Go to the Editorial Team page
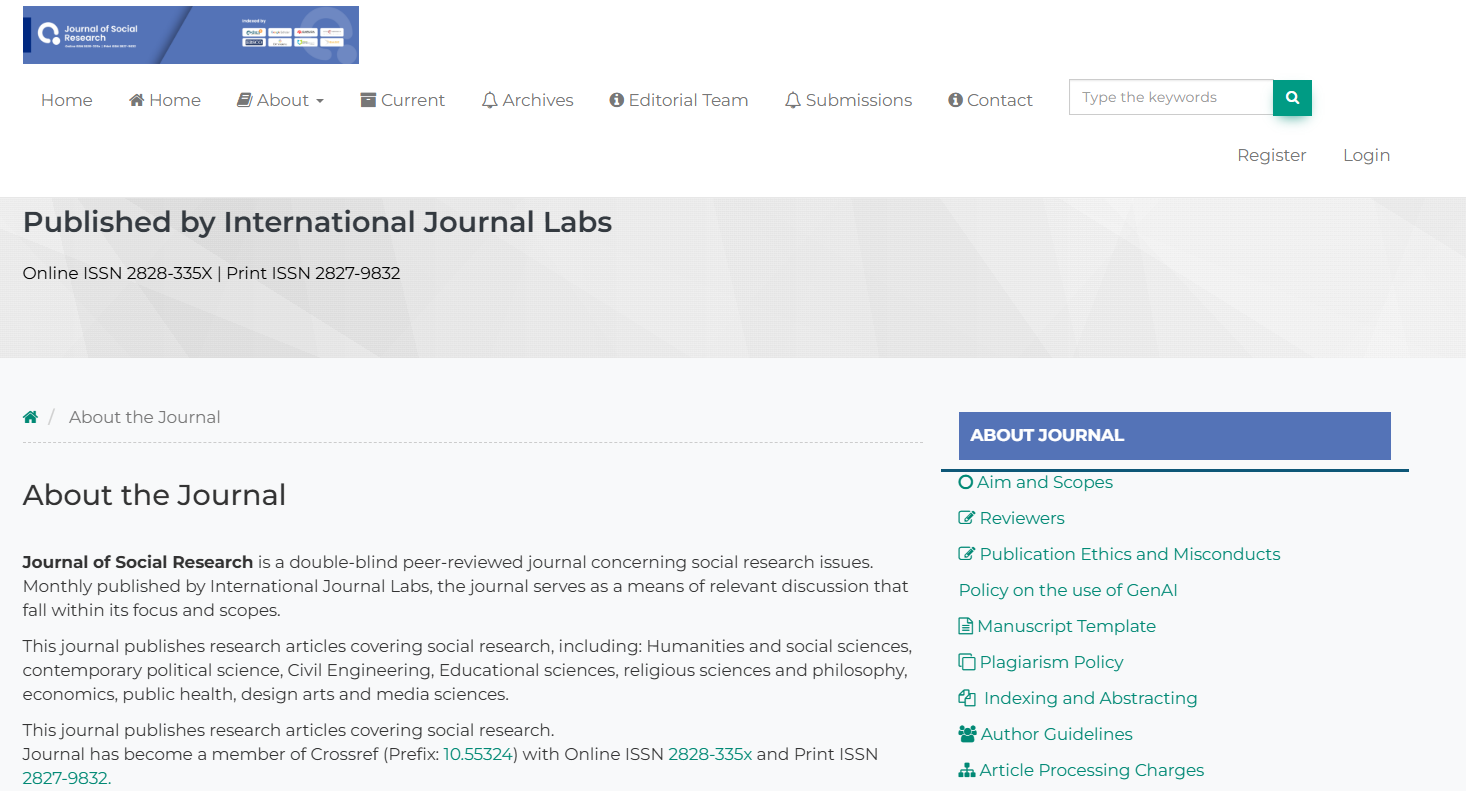Viewport: 1466px width, 791px height. (679, 100)
